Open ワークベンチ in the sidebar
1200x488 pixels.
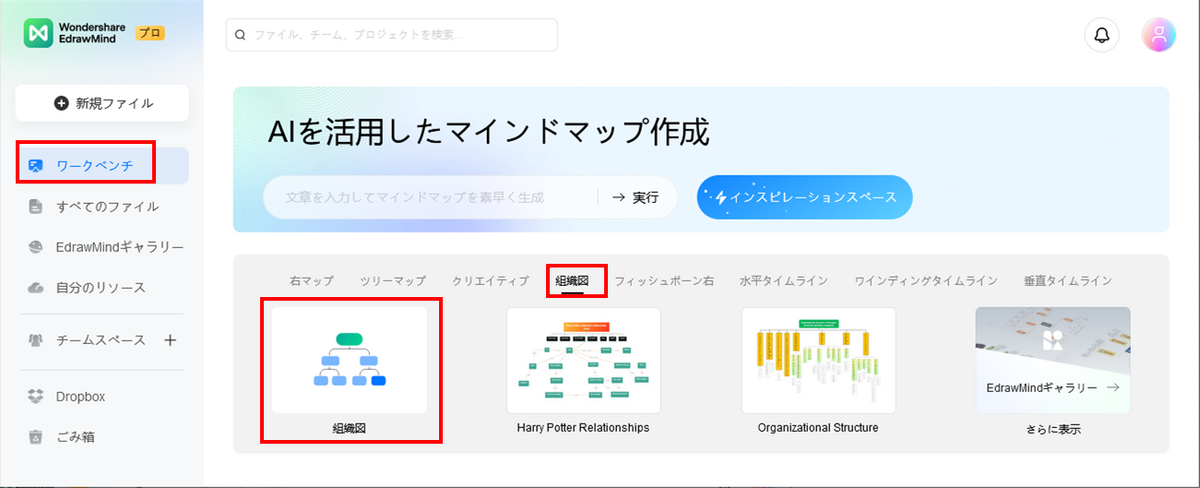(x=102, y=166)
